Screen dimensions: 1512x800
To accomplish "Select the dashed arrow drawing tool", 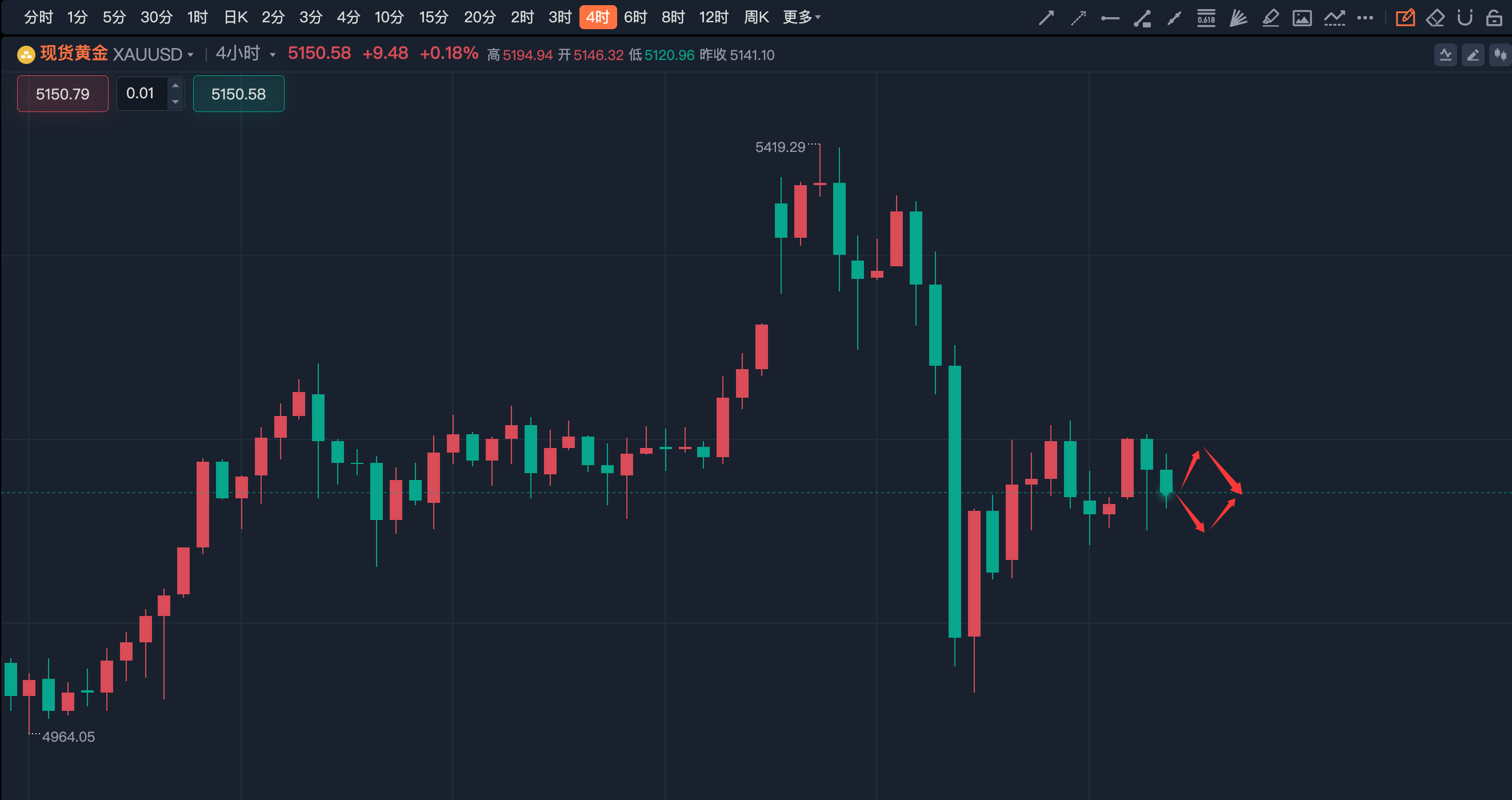I will point(1078,18).
